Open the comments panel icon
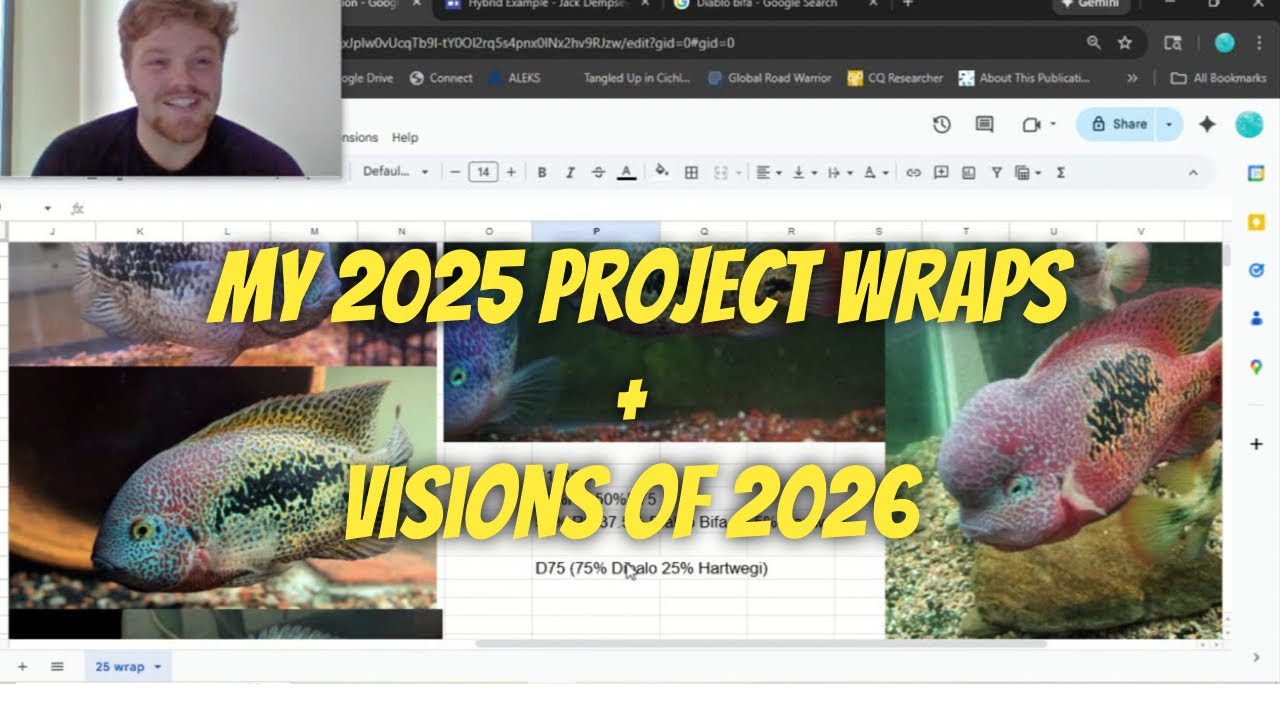The image size is (1280, 720). point(984,124)
